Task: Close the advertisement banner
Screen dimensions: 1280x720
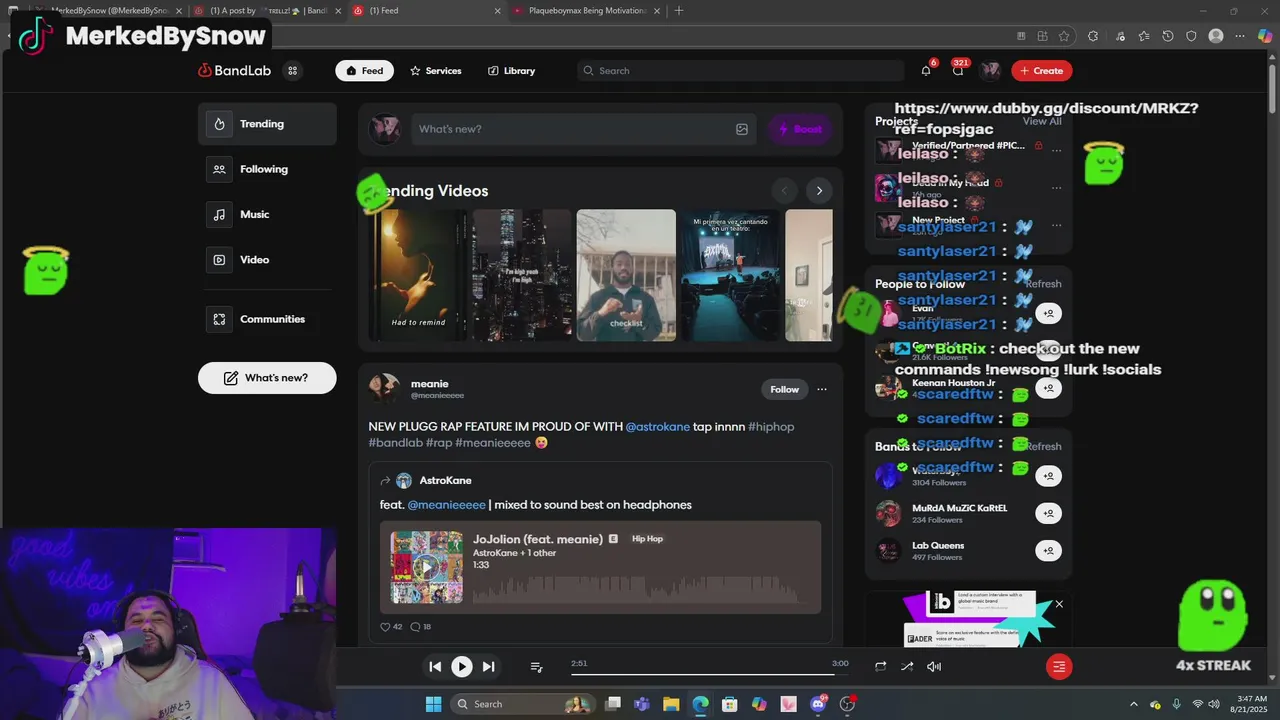Action: 1059,604
